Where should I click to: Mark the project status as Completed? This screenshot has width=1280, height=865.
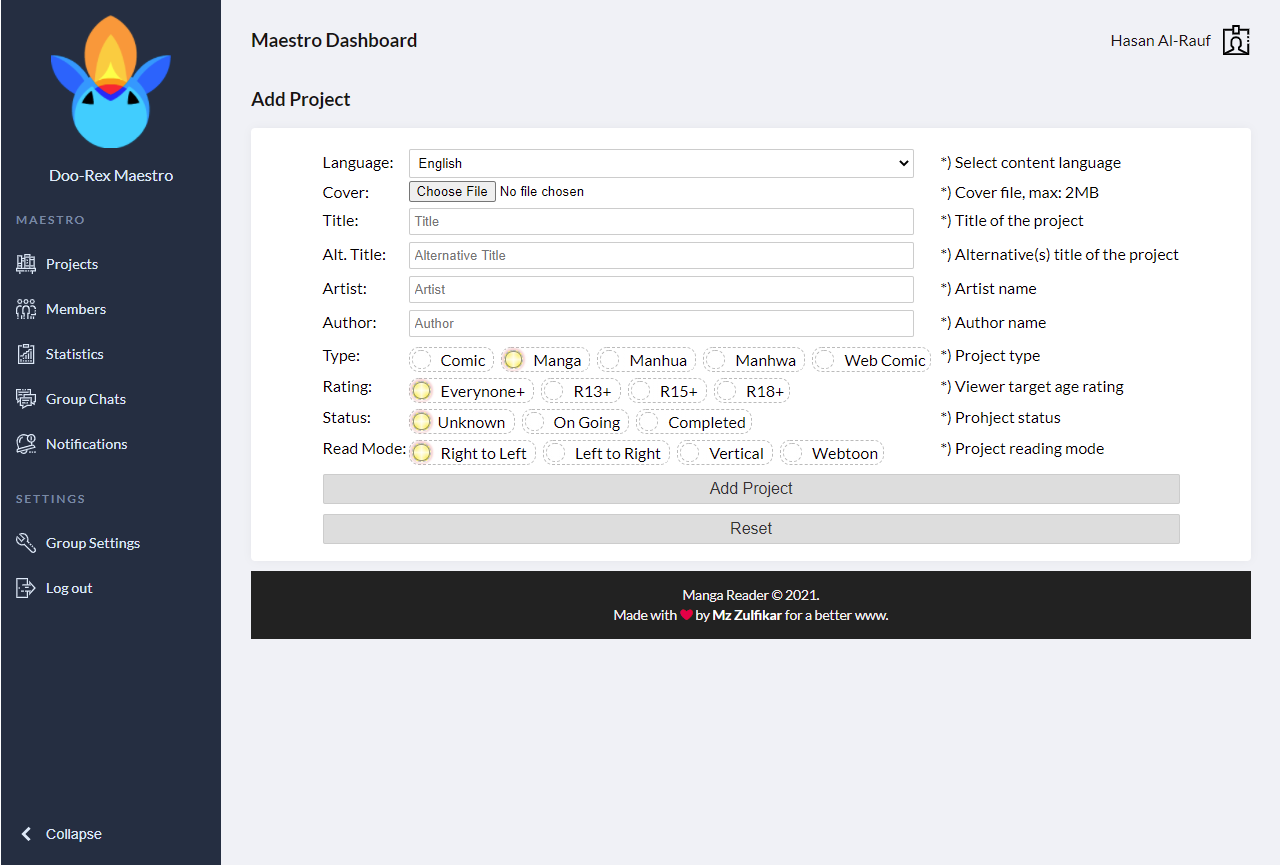[693, 421]
